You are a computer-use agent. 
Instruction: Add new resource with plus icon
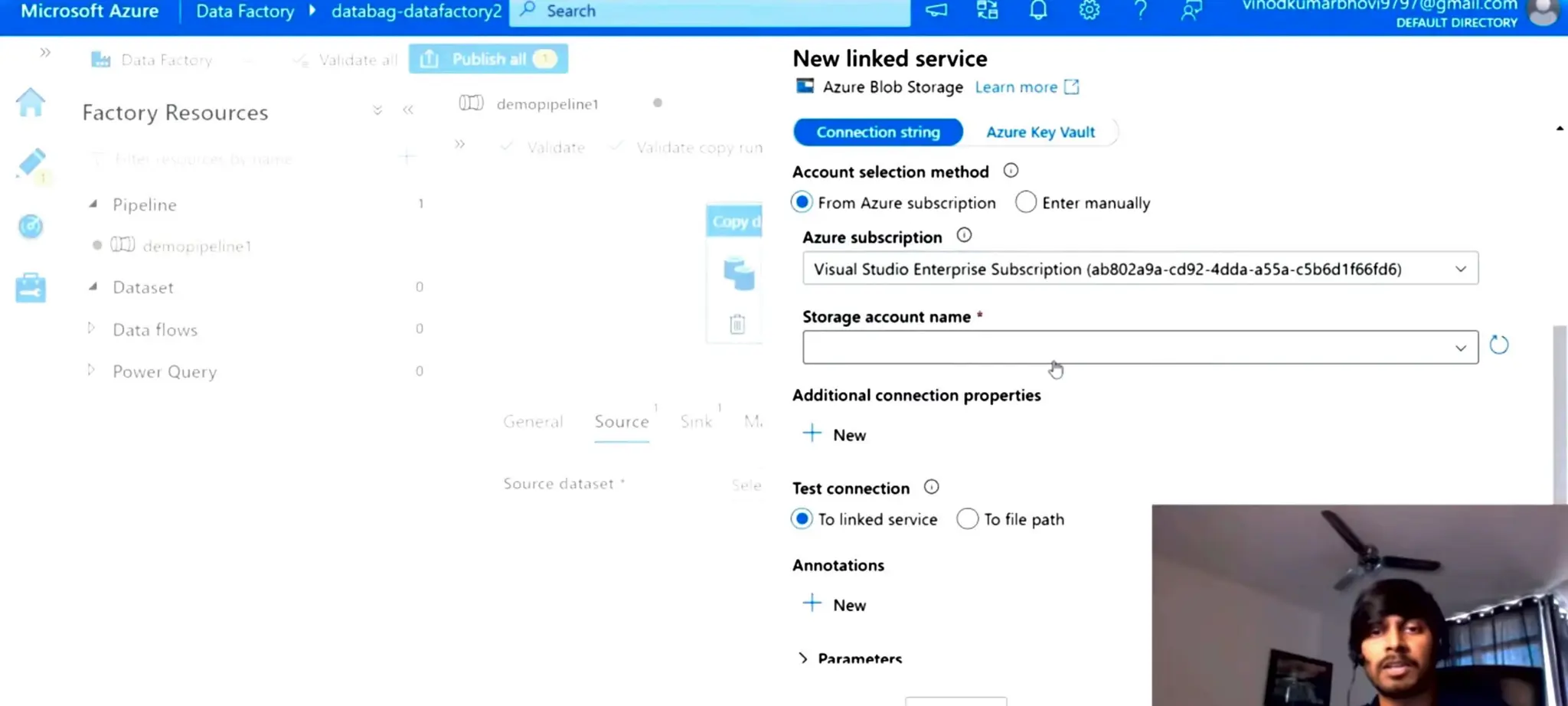[407, 159]
